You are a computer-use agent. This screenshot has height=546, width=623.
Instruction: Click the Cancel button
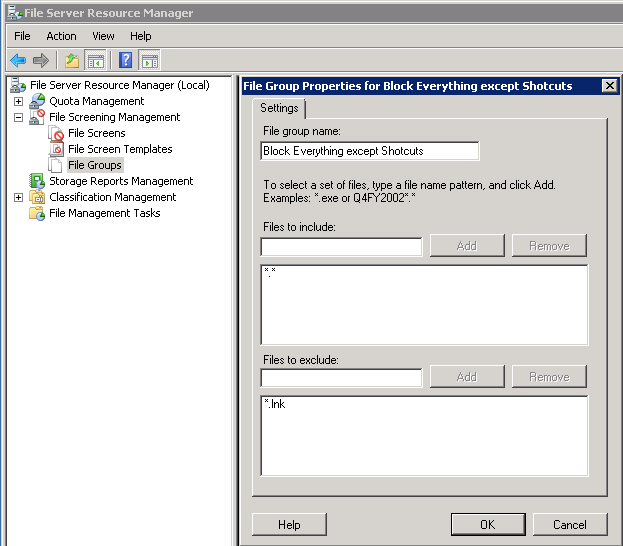pos(570,525)
